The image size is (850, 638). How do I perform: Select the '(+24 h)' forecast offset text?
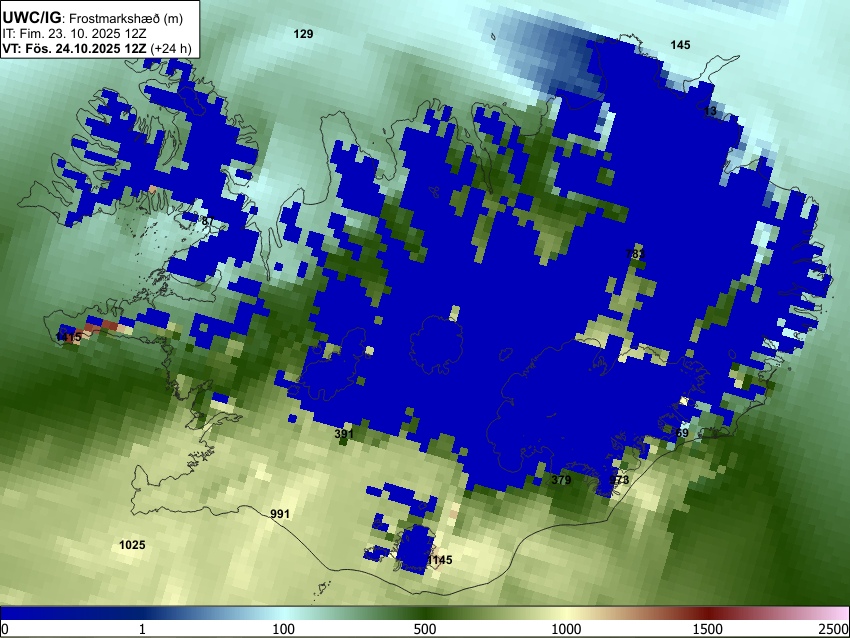pyautogui.click(x=171, y=48)
